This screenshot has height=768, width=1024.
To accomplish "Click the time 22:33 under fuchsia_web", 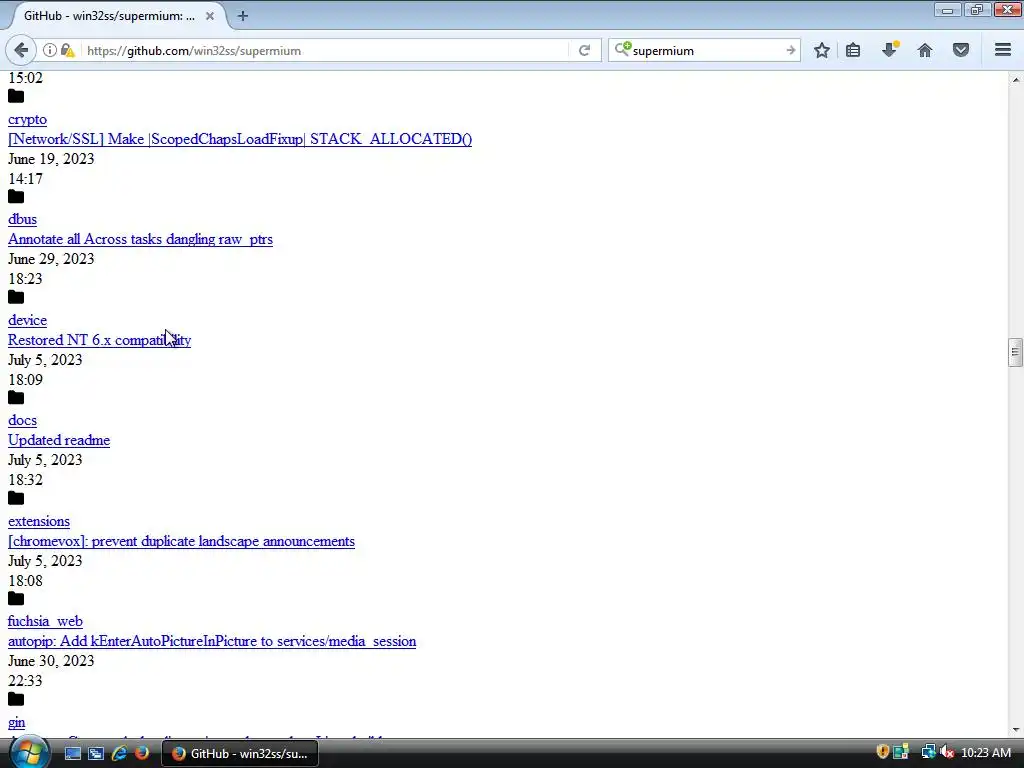I will coord(25,681).
